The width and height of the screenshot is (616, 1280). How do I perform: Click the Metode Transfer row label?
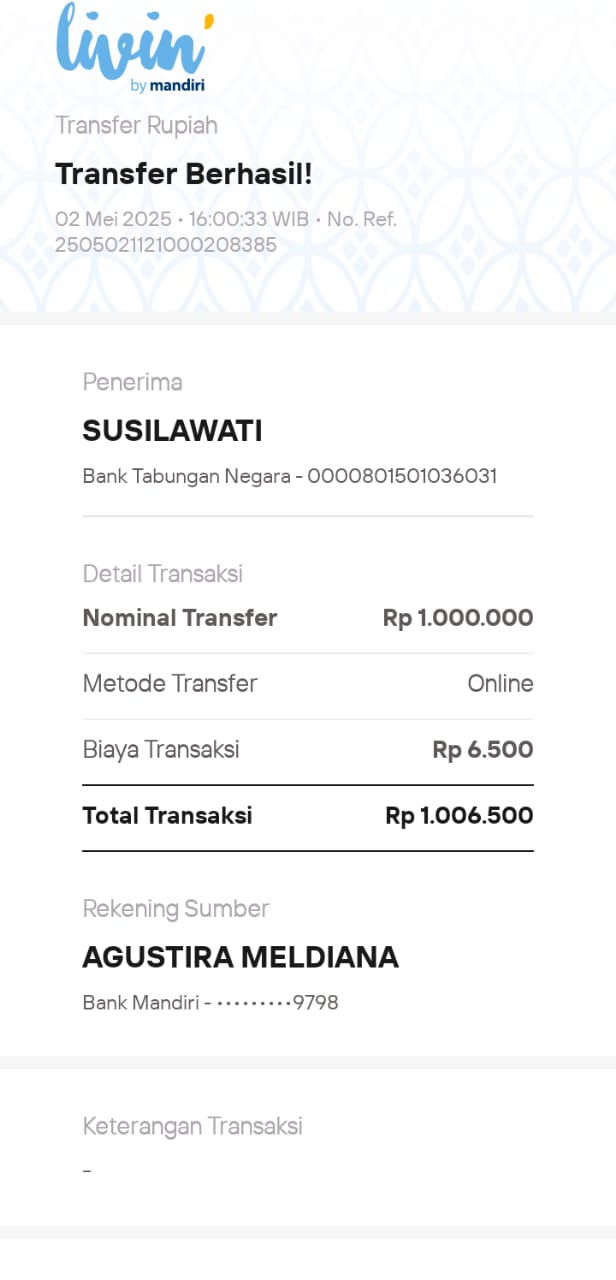tap(170, 684)
